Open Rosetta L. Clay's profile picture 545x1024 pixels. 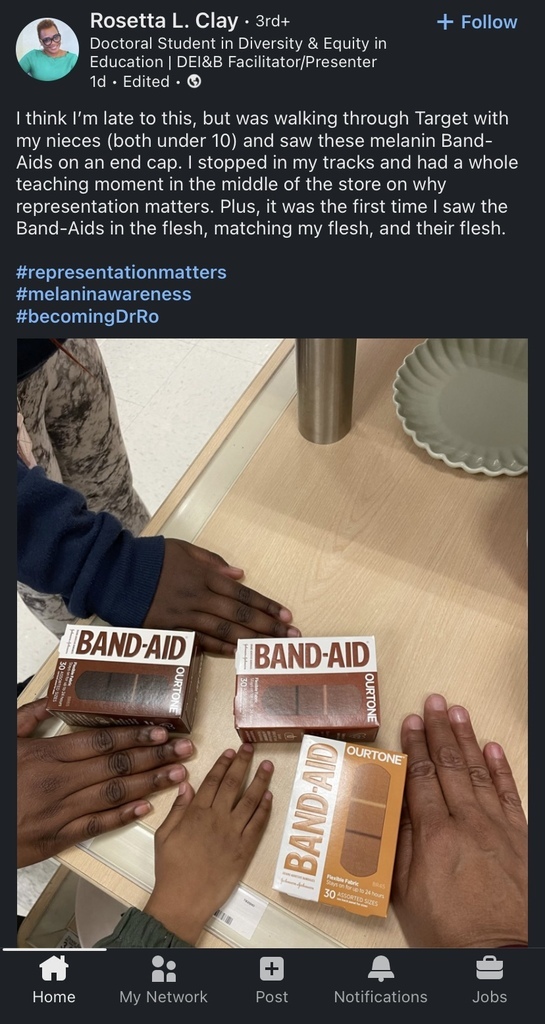pos(47,49)
